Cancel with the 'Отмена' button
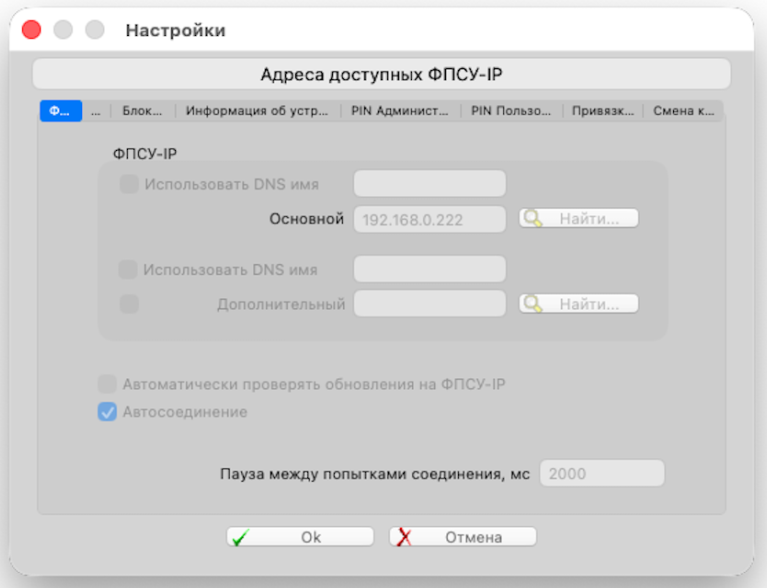767x588 pixels. (463, 537)
